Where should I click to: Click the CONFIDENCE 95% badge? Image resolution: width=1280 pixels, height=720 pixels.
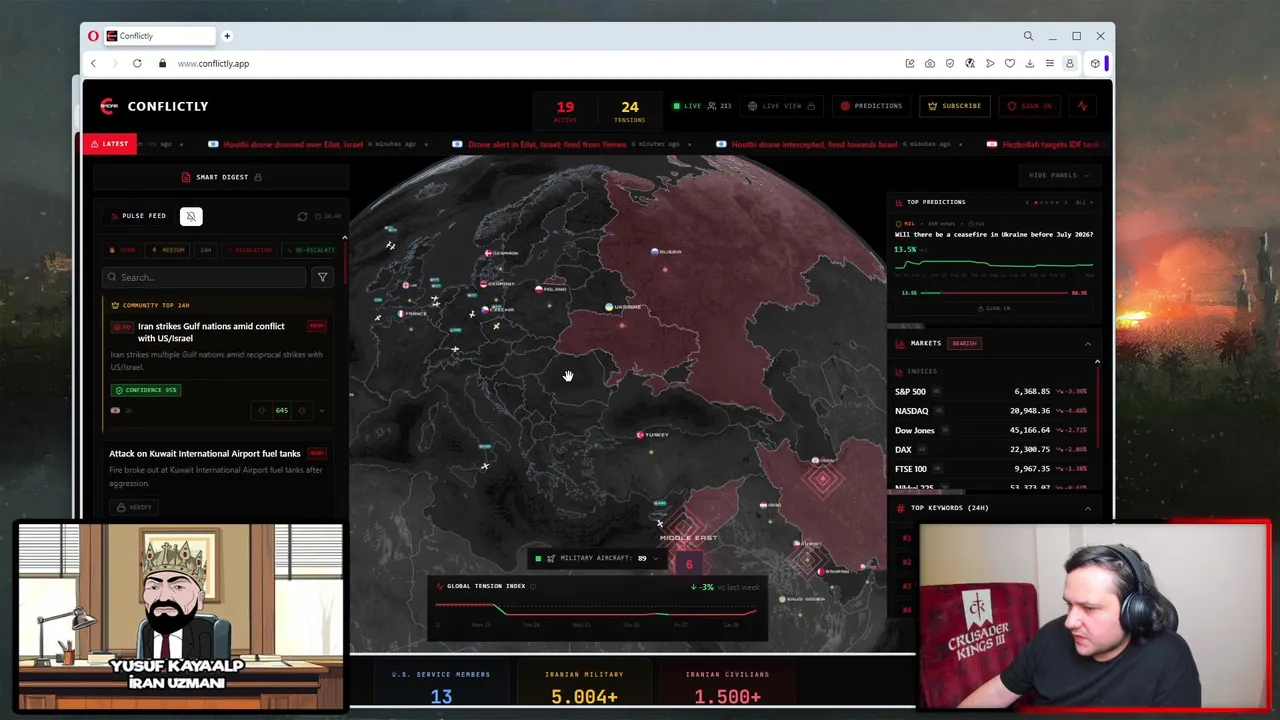pyautogui.click(x=145, y=390)
